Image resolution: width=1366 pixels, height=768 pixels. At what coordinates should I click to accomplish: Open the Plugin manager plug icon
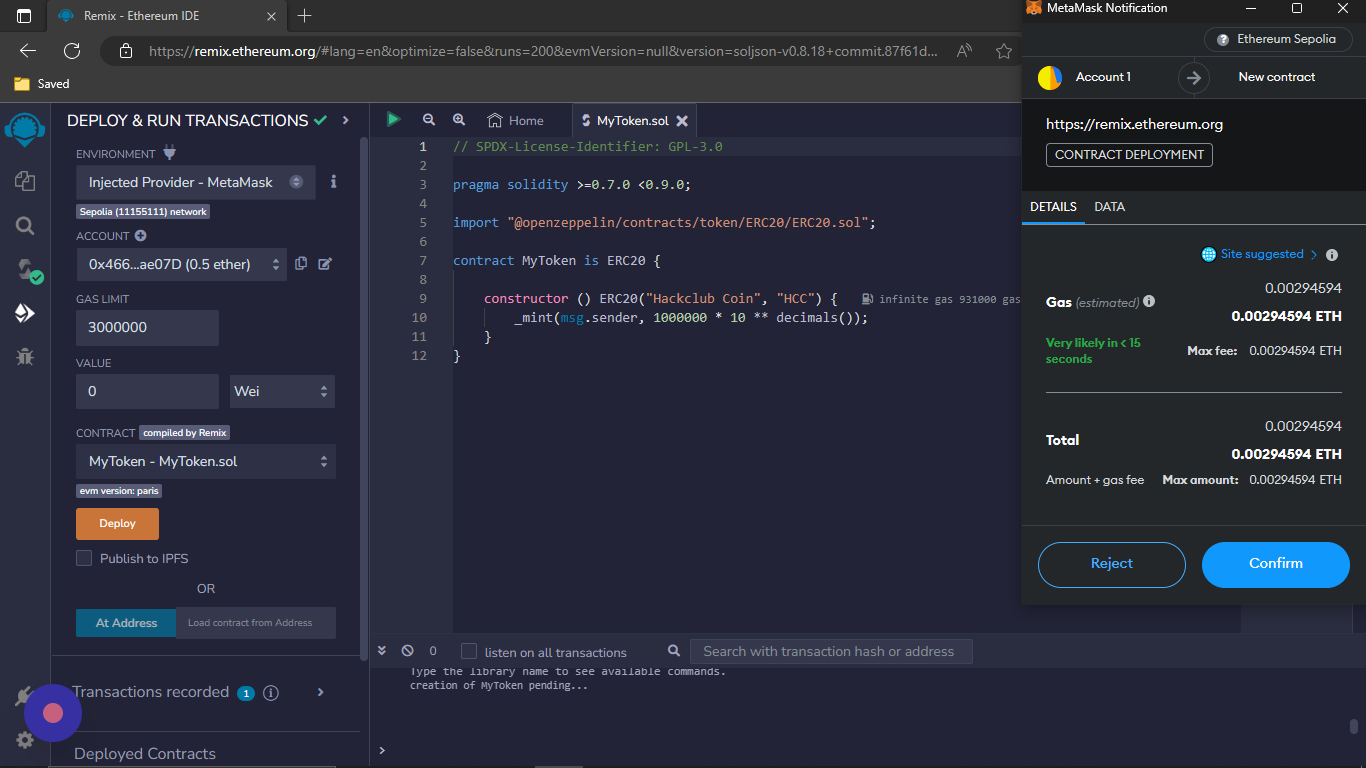coord(22,697)
